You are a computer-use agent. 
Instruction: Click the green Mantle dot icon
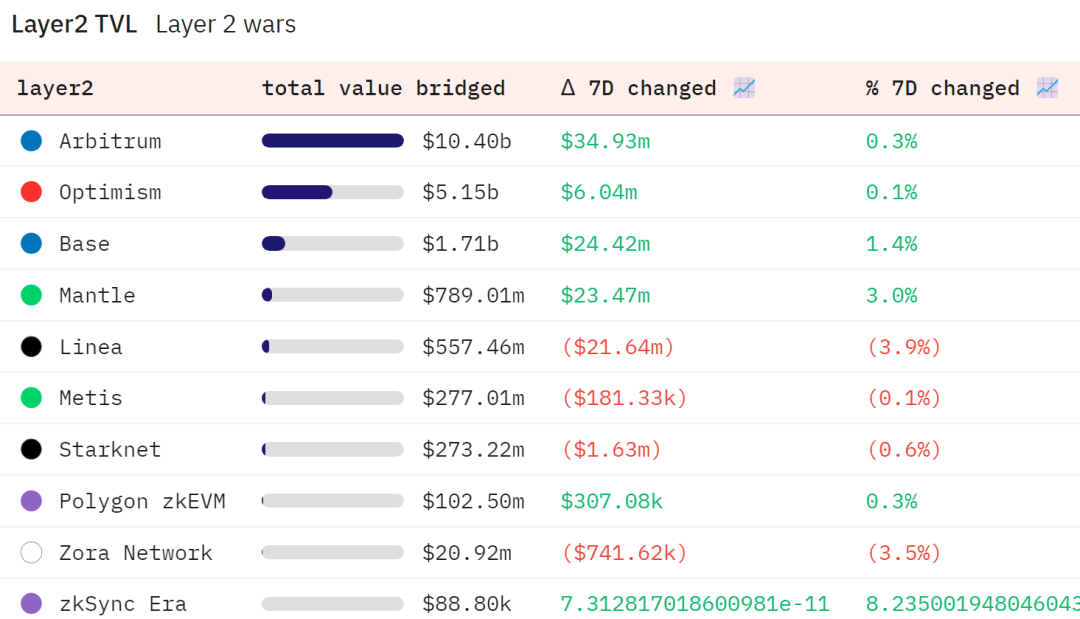point(31,295)
